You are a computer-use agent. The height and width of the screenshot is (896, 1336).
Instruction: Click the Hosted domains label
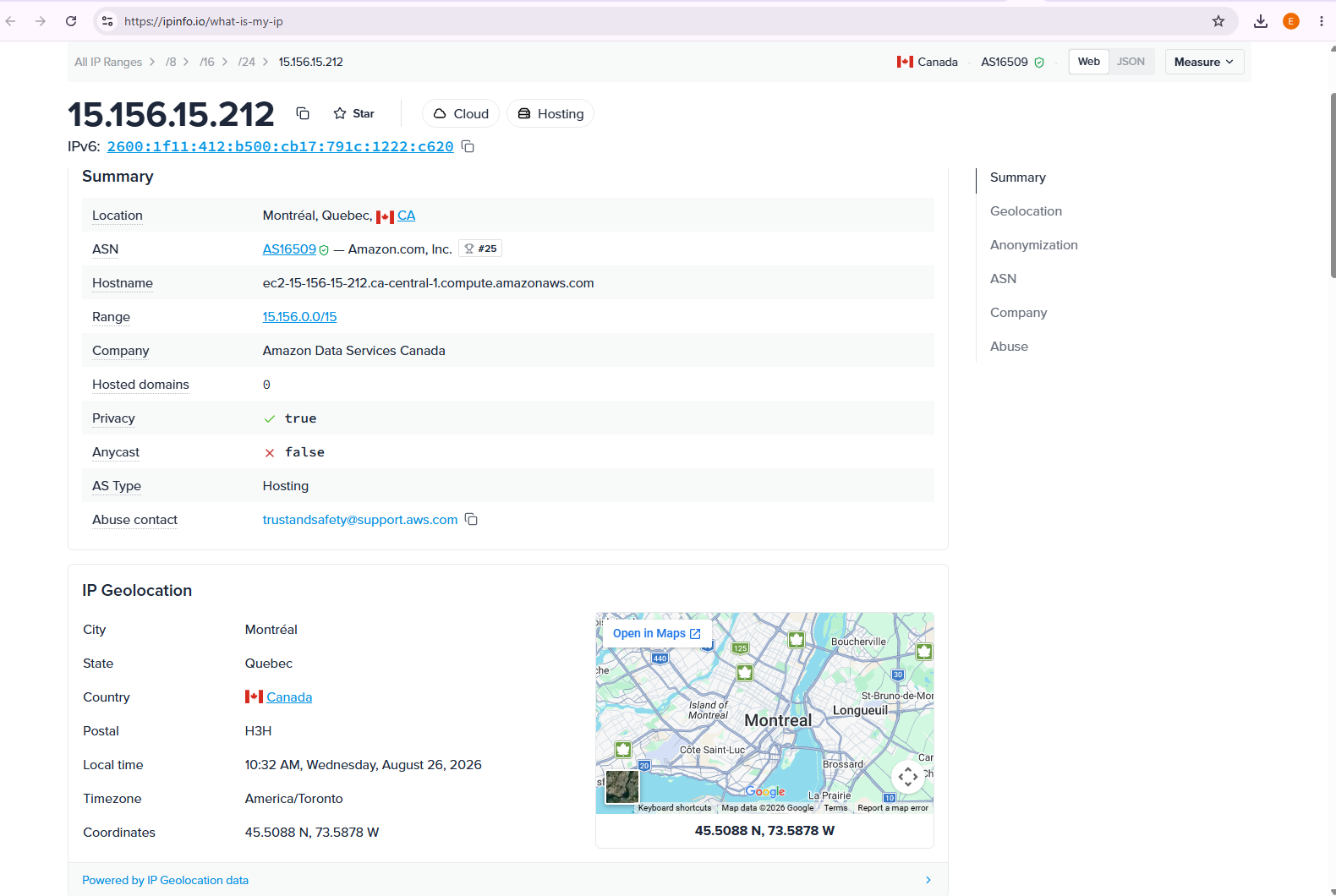(140, 385)
